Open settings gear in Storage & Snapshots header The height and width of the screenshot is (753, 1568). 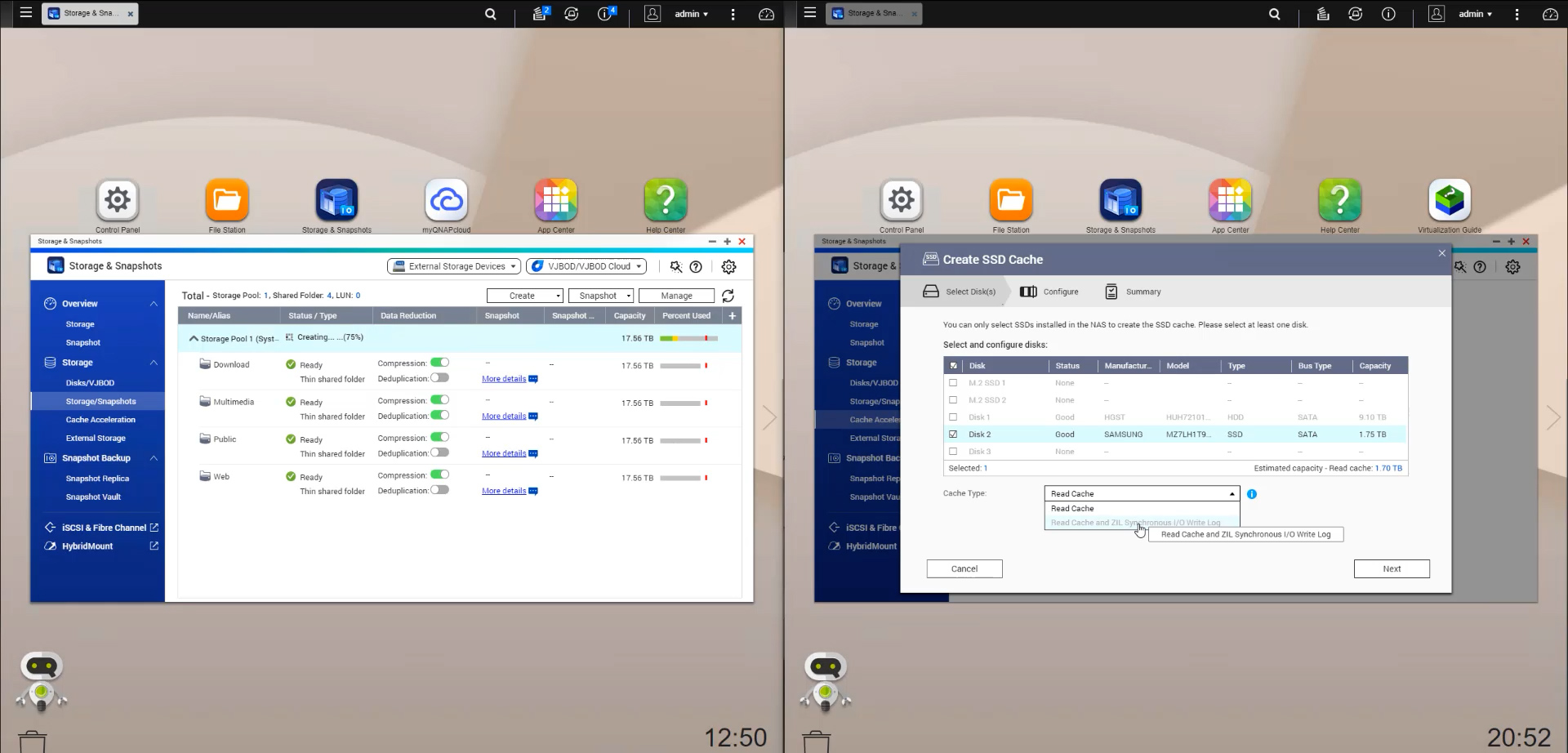tap(728, 267)
